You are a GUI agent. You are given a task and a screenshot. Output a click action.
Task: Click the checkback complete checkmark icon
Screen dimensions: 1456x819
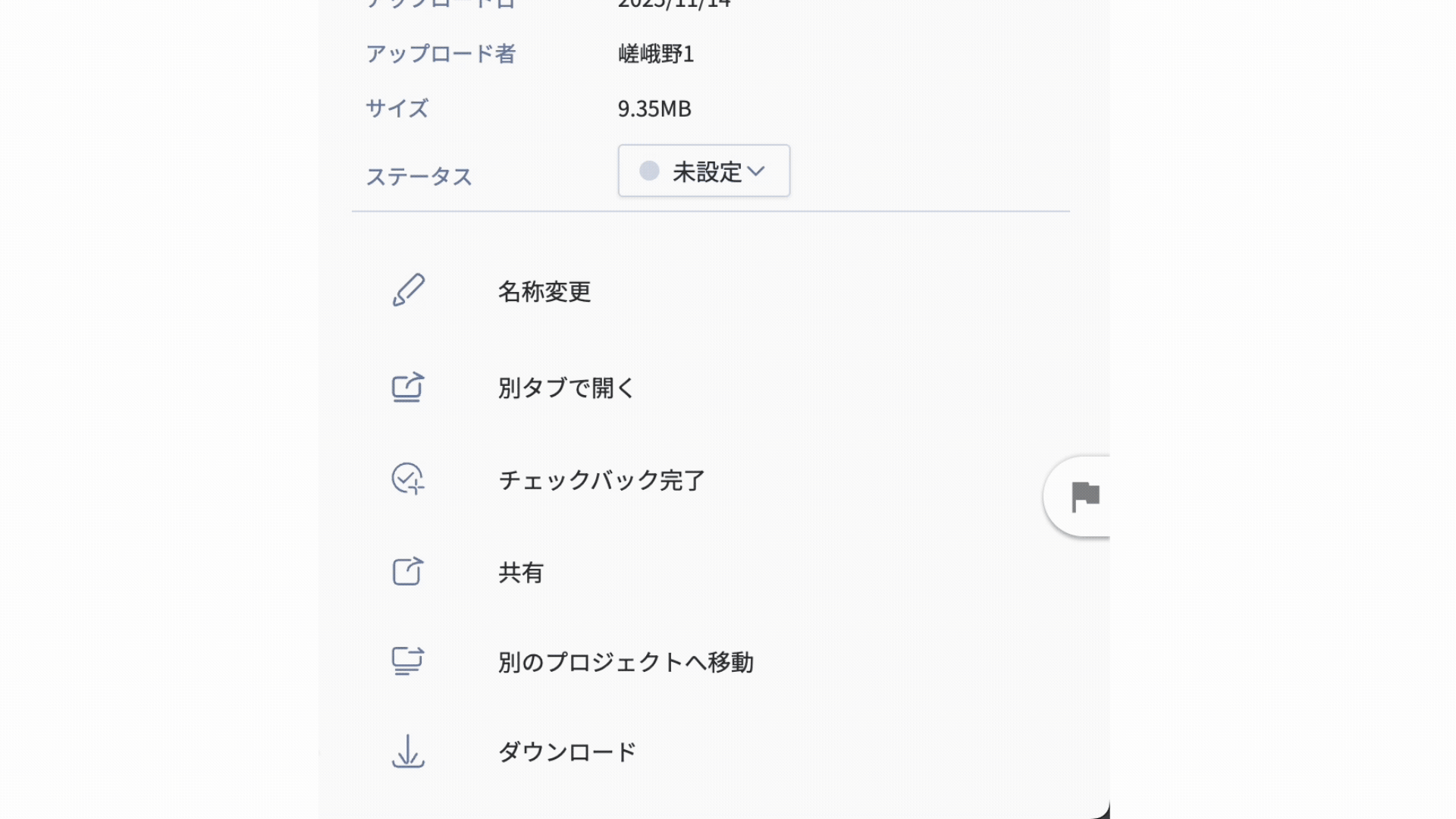408,479
